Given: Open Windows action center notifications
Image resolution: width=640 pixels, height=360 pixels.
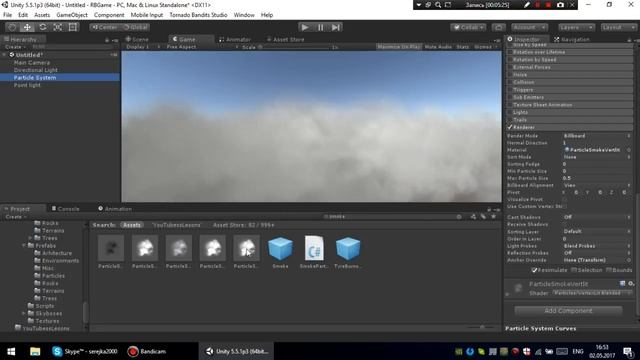Looking at the screenshot, I should 628,351.
